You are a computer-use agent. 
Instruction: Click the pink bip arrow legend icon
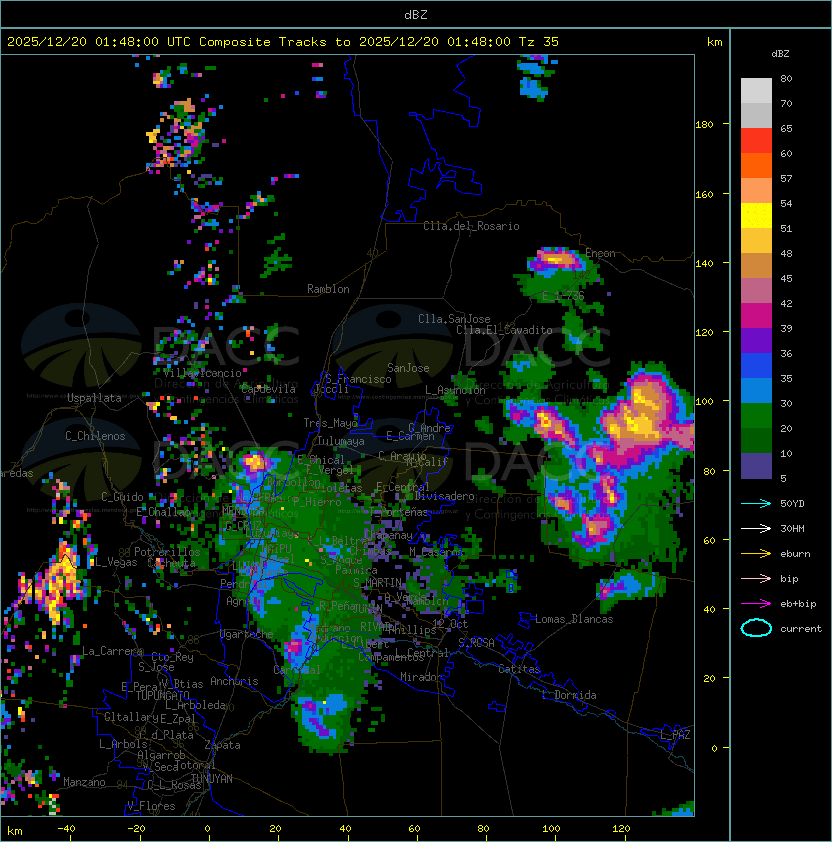tap(756, 579)
